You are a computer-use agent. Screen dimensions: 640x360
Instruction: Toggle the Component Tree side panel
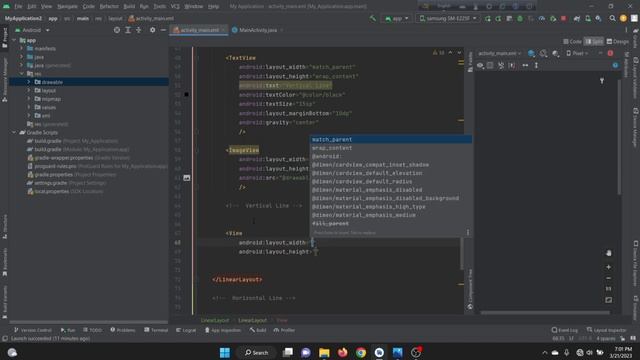470,289
